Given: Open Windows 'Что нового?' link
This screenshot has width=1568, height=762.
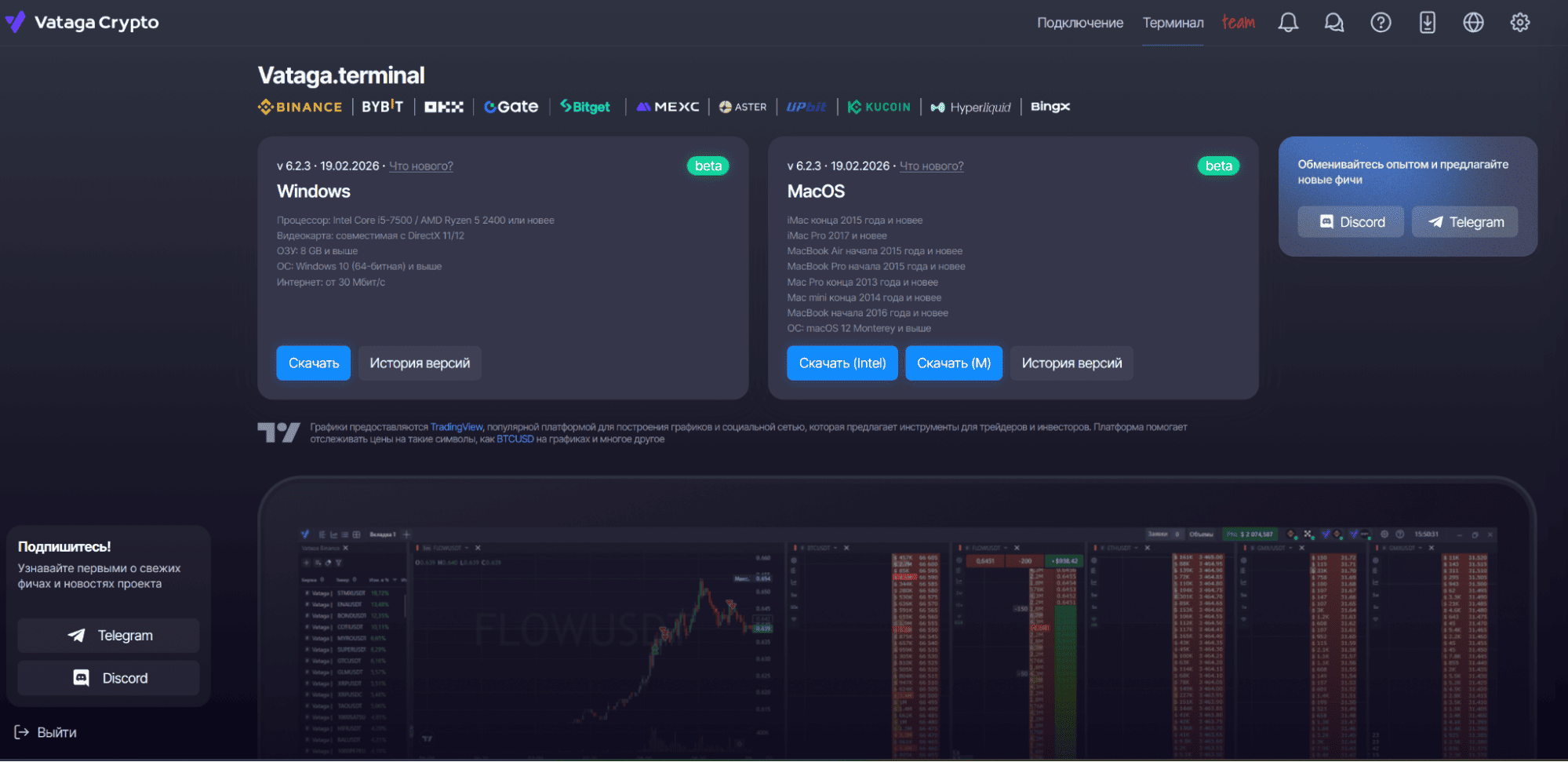Looking at the screenshot, I should click(x=421, y=166).
